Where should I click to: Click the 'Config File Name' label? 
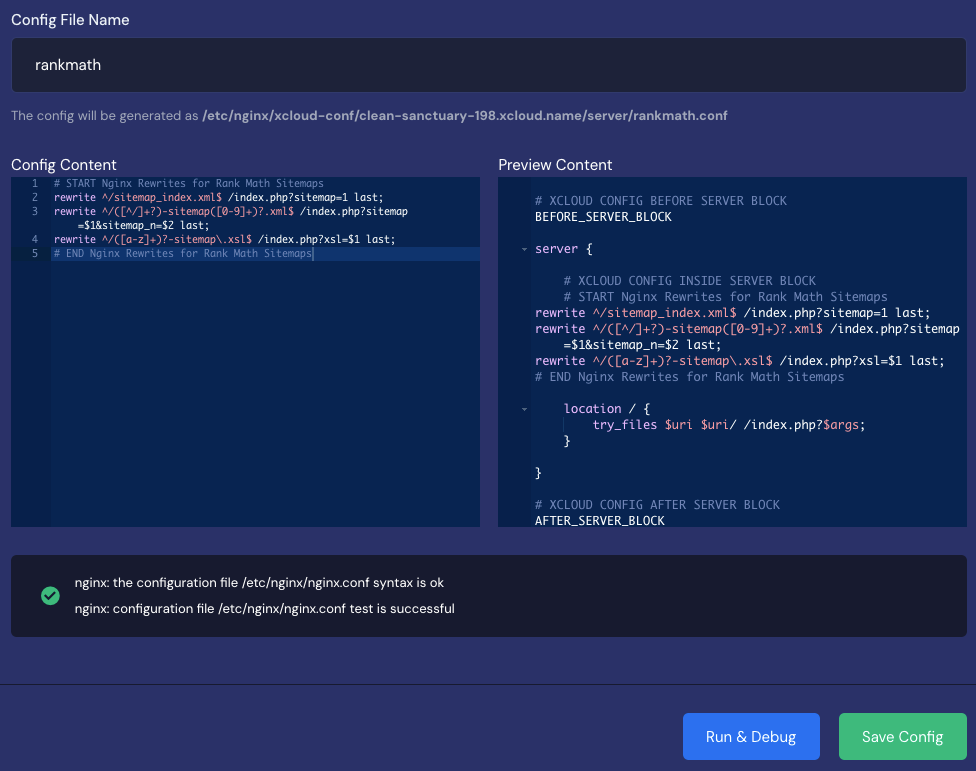click(70, 20)
